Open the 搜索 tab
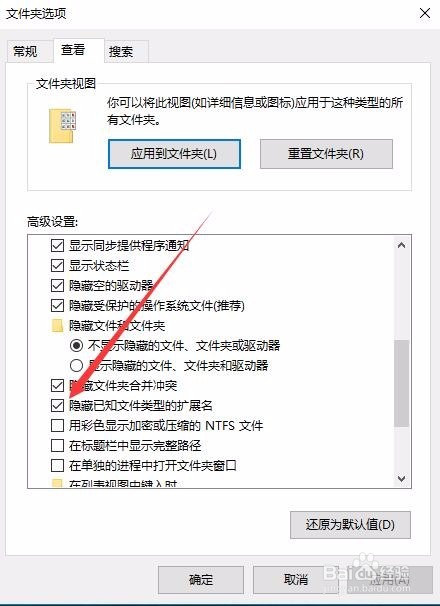Viewport: 440px width, 606px height. pos(121,51)
